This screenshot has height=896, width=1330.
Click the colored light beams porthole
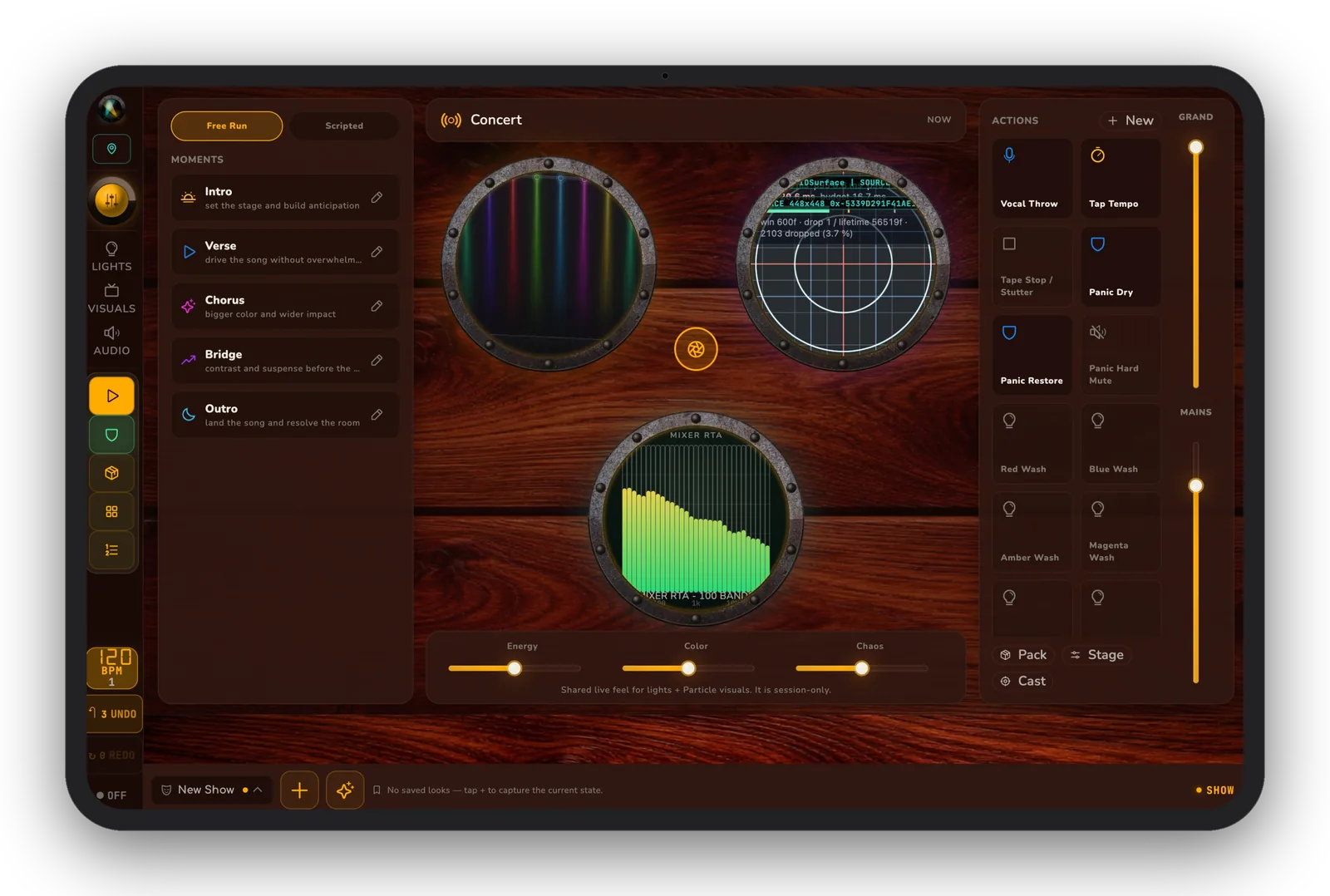[x=549, y=263]
